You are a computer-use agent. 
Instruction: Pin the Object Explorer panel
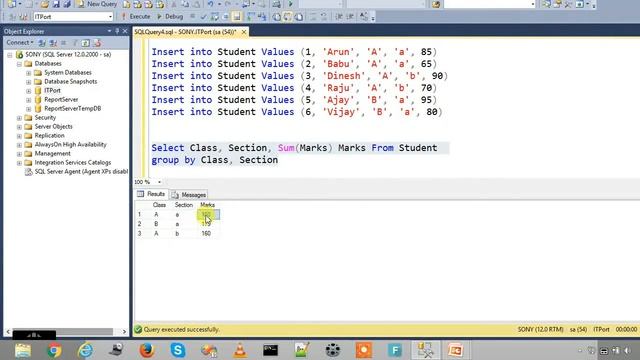[117, 31]
